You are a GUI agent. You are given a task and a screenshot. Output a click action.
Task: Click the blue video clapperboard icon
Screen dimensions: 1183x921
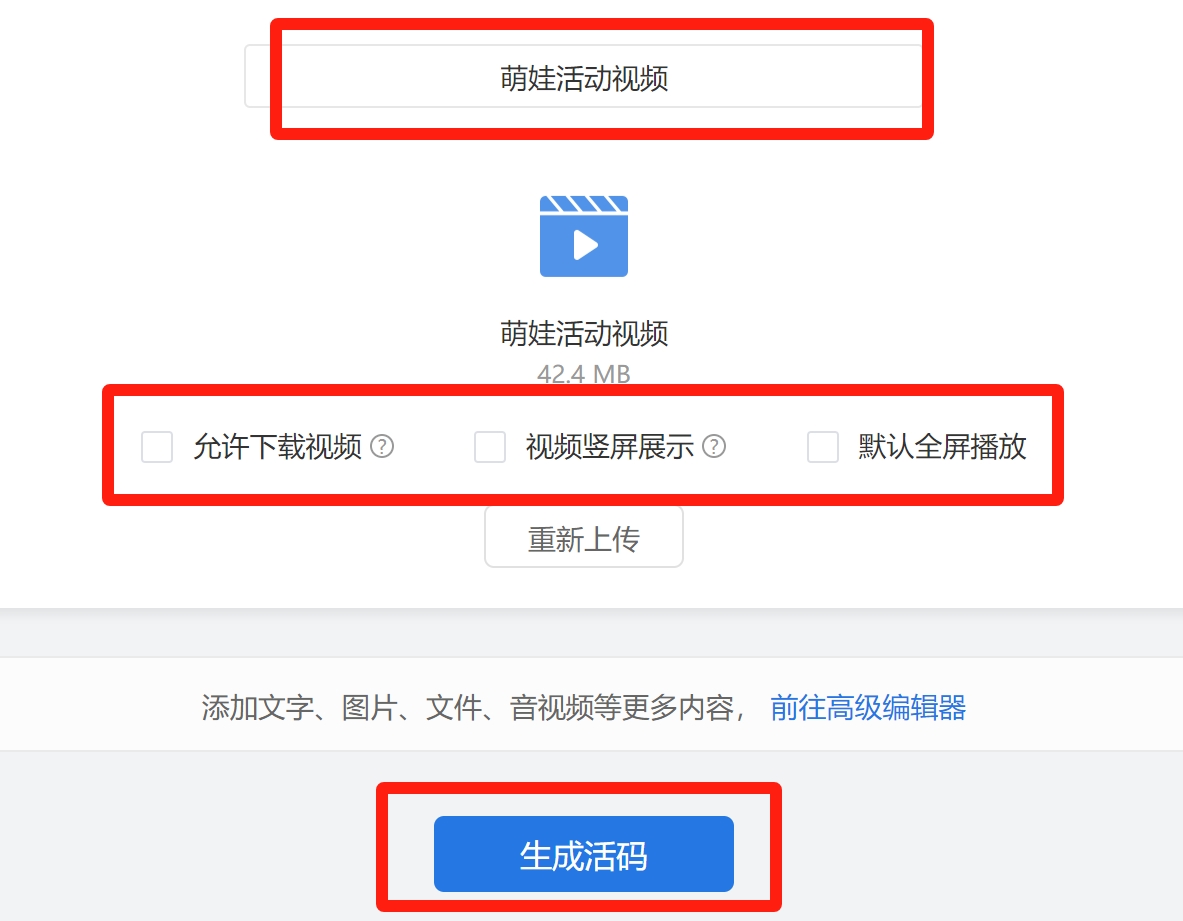click(583, 236)
